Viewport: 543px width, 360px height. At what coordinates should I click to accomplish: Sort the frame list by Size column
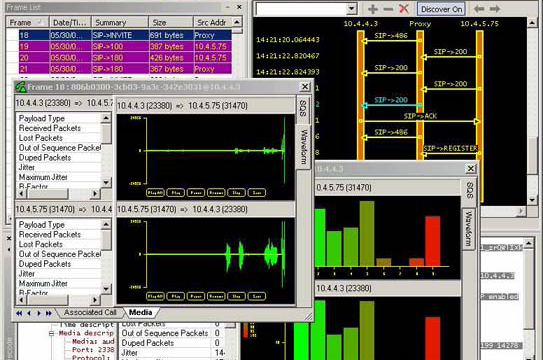171,22
